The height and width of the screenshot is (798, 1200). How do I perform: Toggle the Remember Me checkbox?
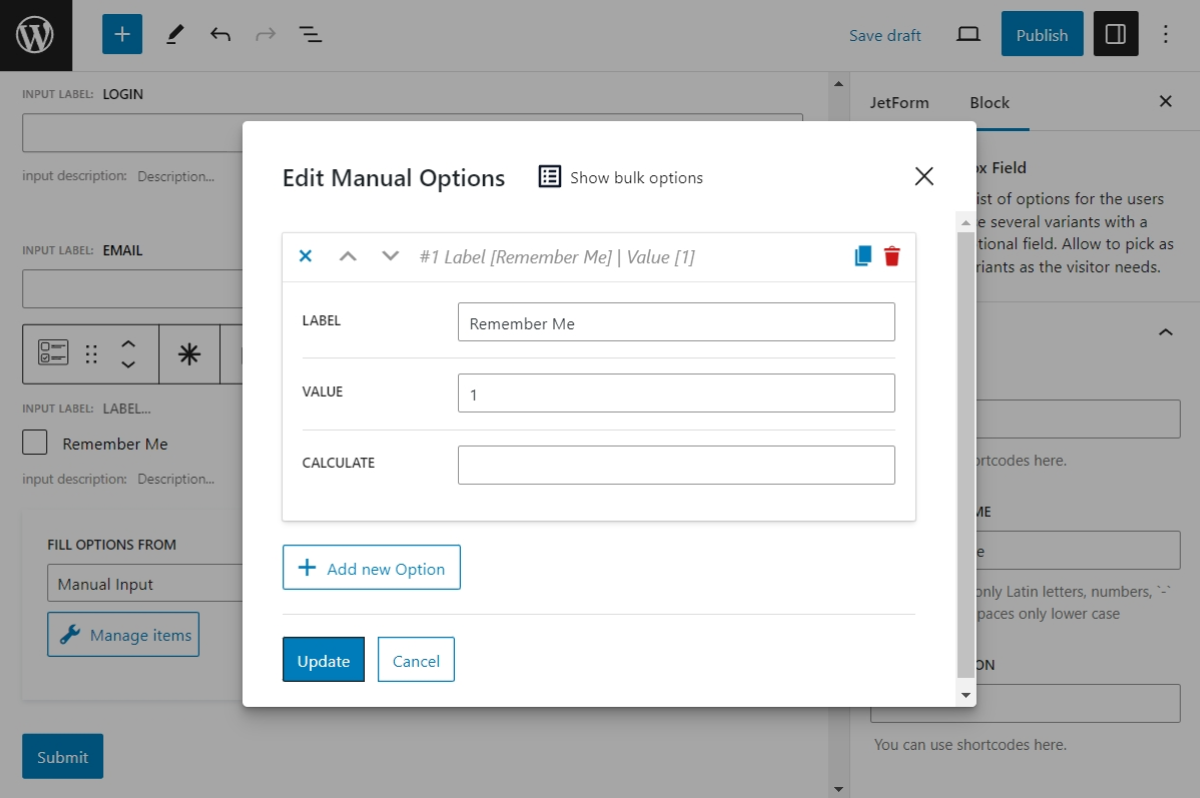[34, 441]
